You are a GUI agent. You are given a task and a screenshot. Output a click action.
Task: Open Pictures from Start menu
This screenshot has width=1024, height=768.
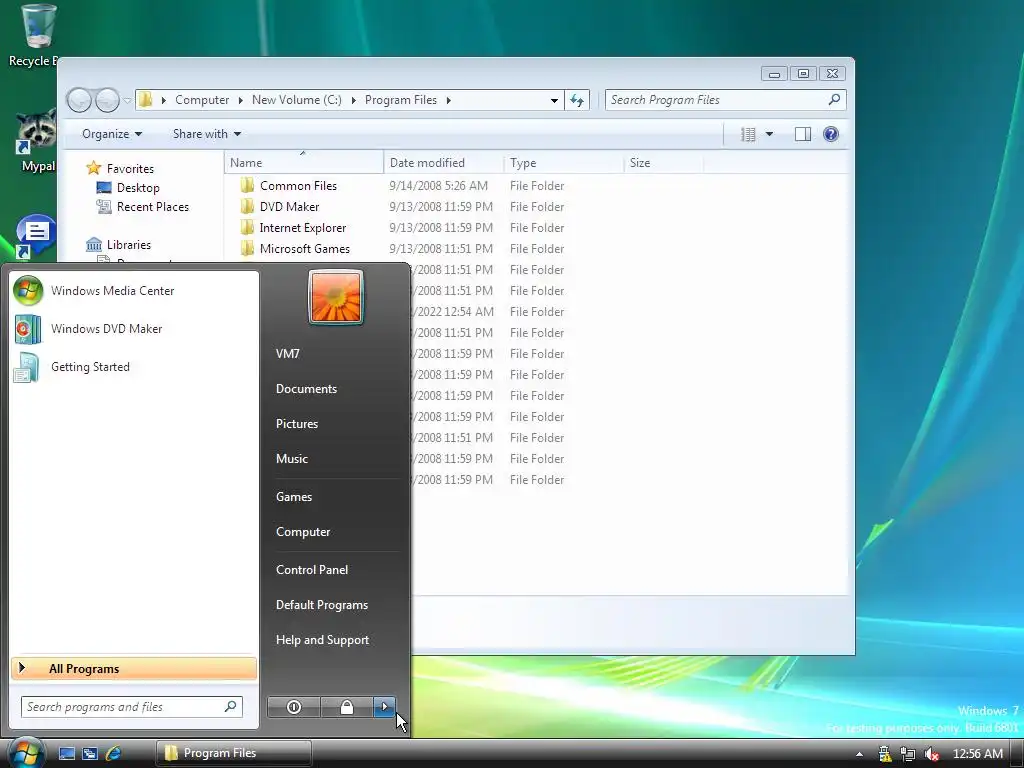click(x=296, y=424)
